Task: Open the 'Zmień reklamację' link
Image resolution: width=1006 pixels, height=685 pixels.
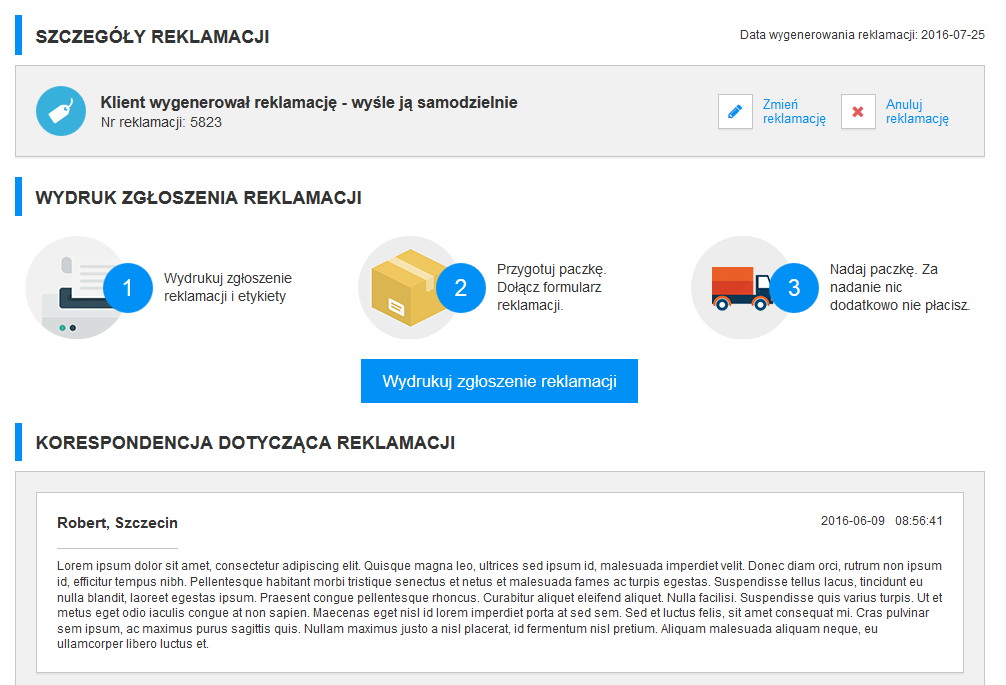Action: [x=794, y=111]
